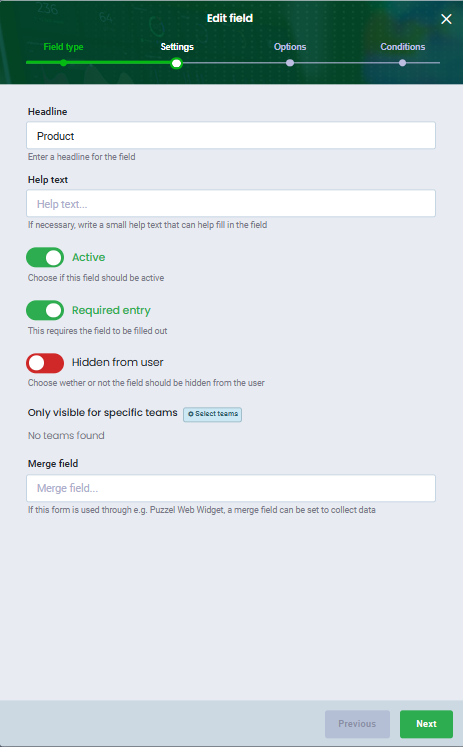Open the Select teams picker
Image resolution: width=463 pixels, height=747 pixels.
point(212,414)
